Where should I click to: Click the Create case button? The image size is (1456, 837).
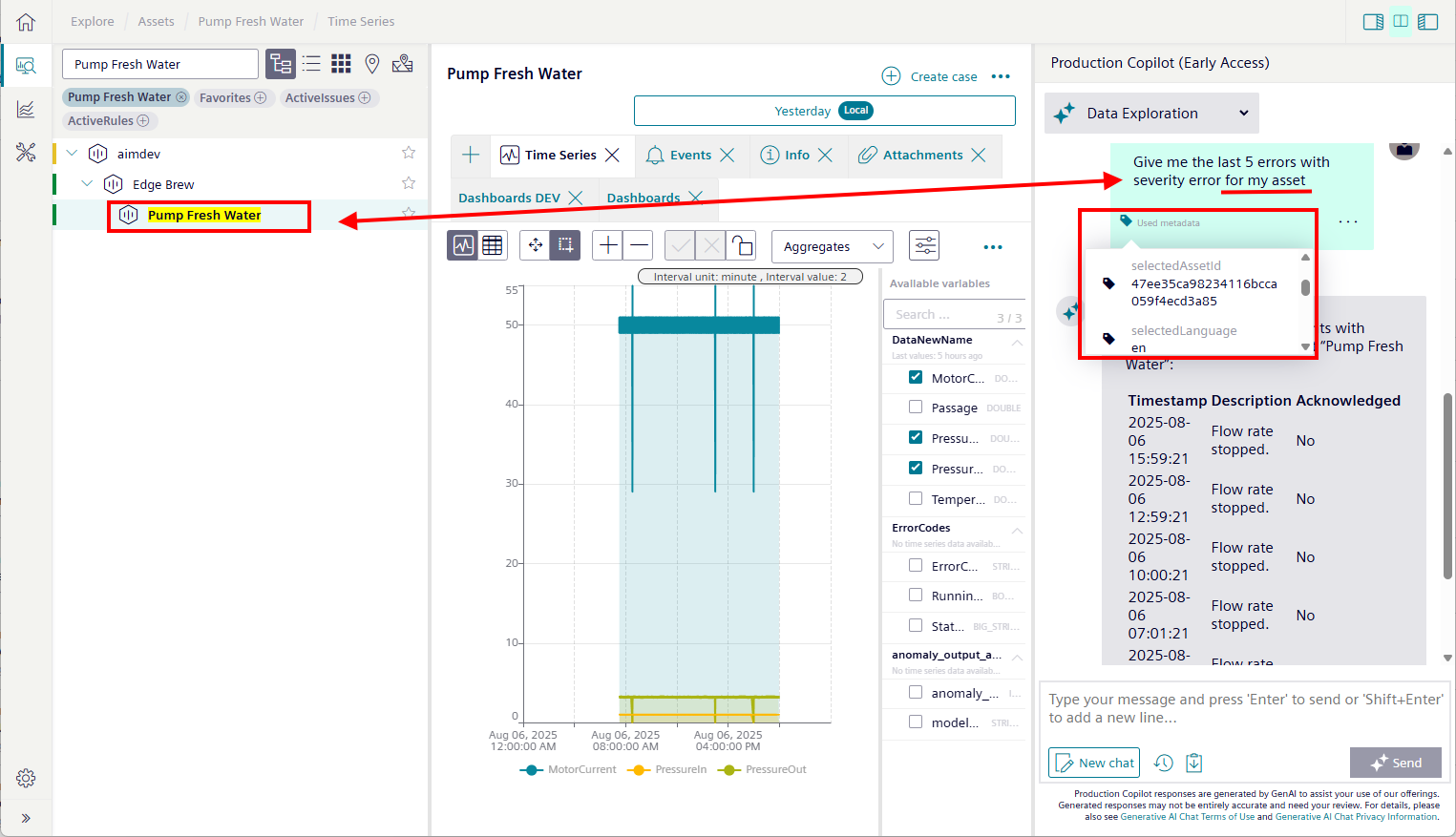[930, 76]
